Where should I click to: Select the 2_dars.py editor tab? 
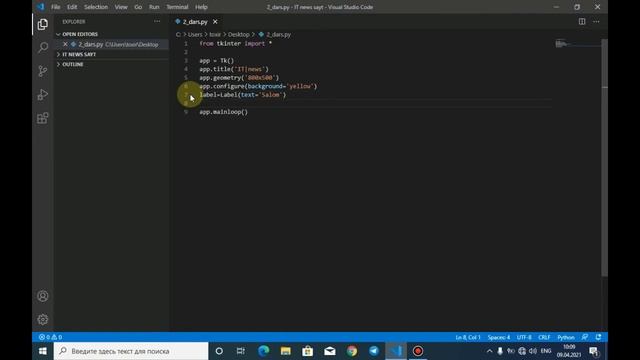(x=195, y=22)
